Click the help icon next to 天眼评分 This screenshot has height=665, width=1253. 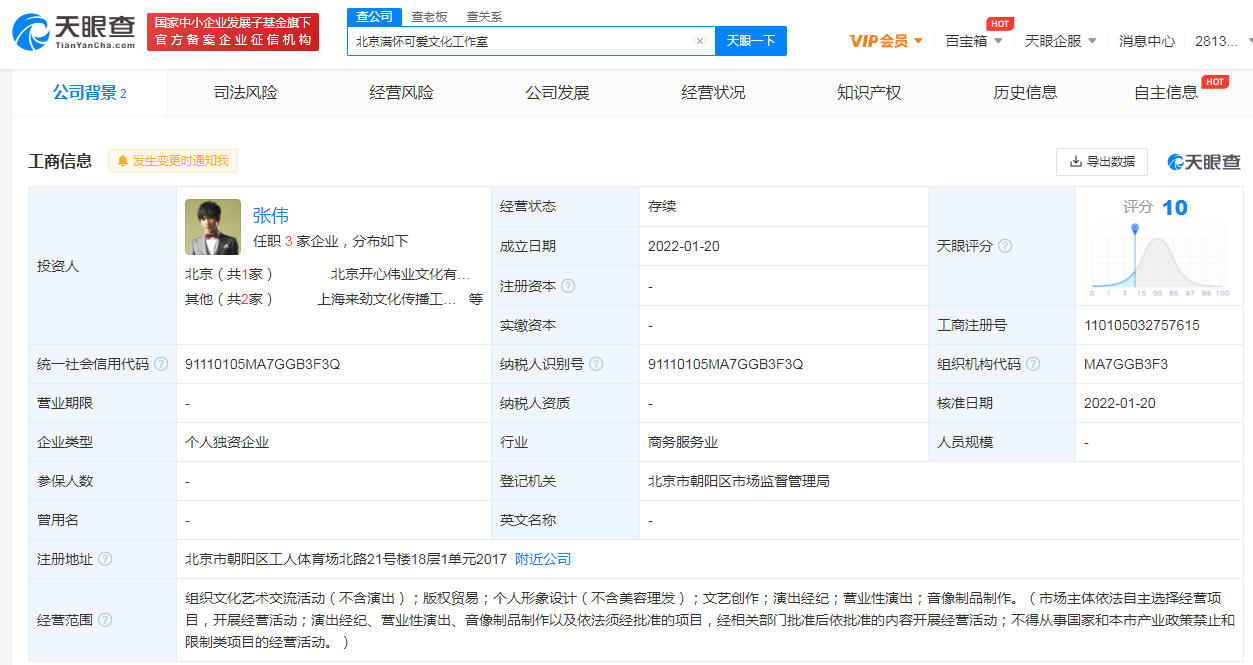coord(1005,246)
